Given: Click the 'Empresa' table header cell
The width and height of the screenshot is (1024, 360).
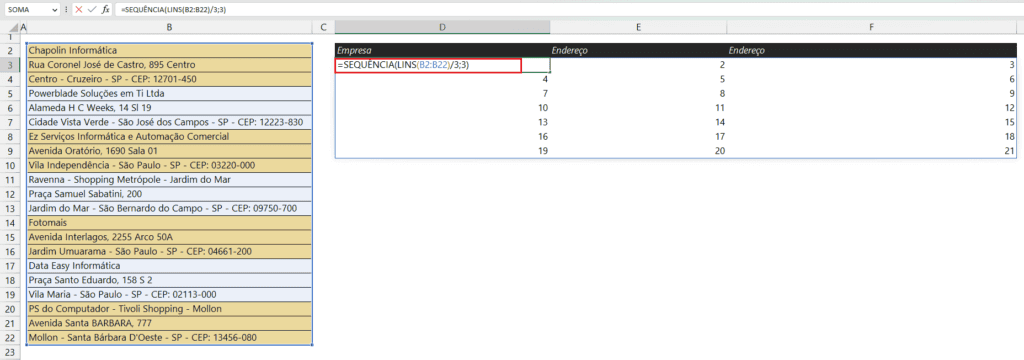Looking at the screenshot, I should 442,50.
